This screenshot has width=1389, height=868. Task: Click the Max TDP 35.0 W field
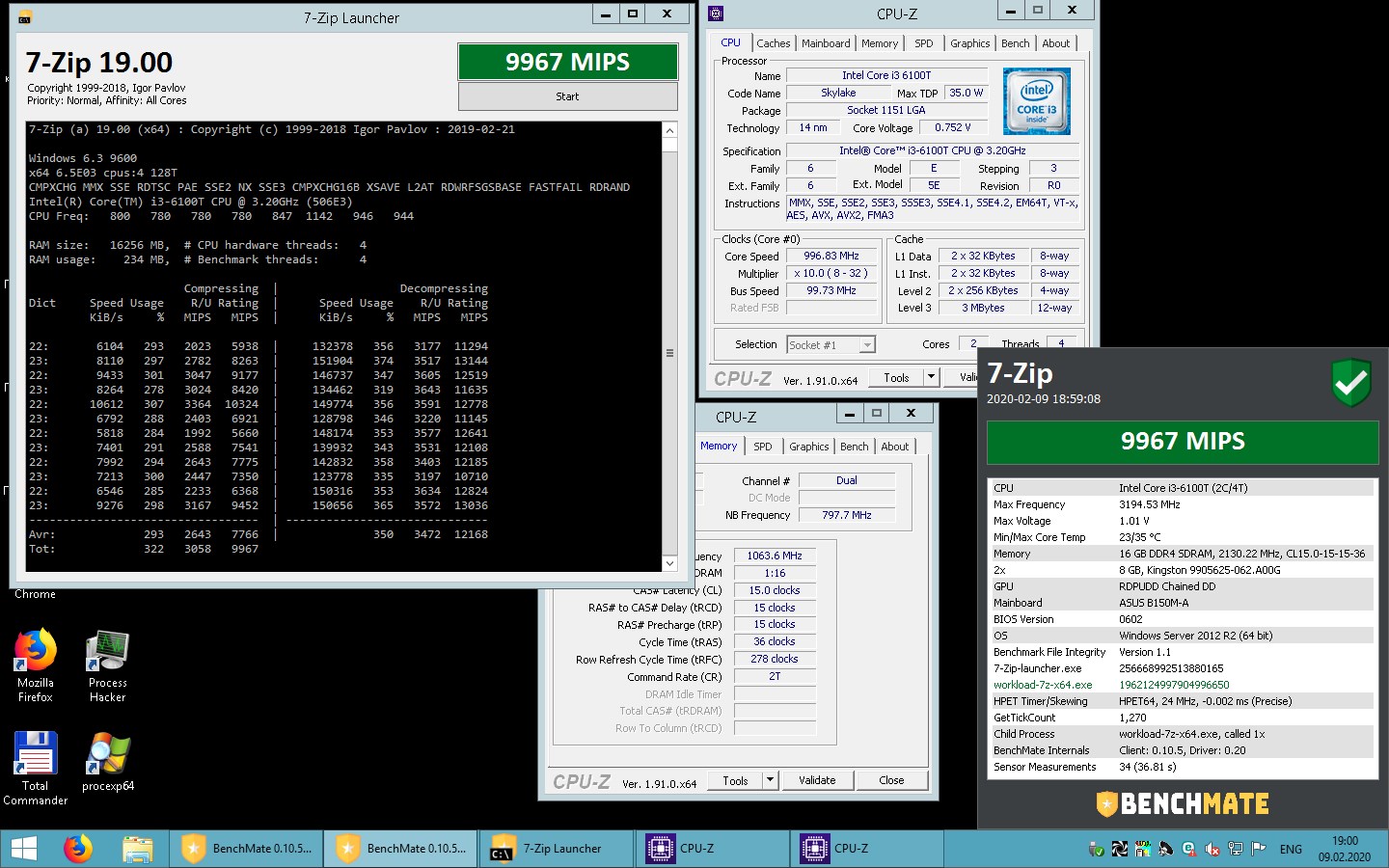point(966,93)
